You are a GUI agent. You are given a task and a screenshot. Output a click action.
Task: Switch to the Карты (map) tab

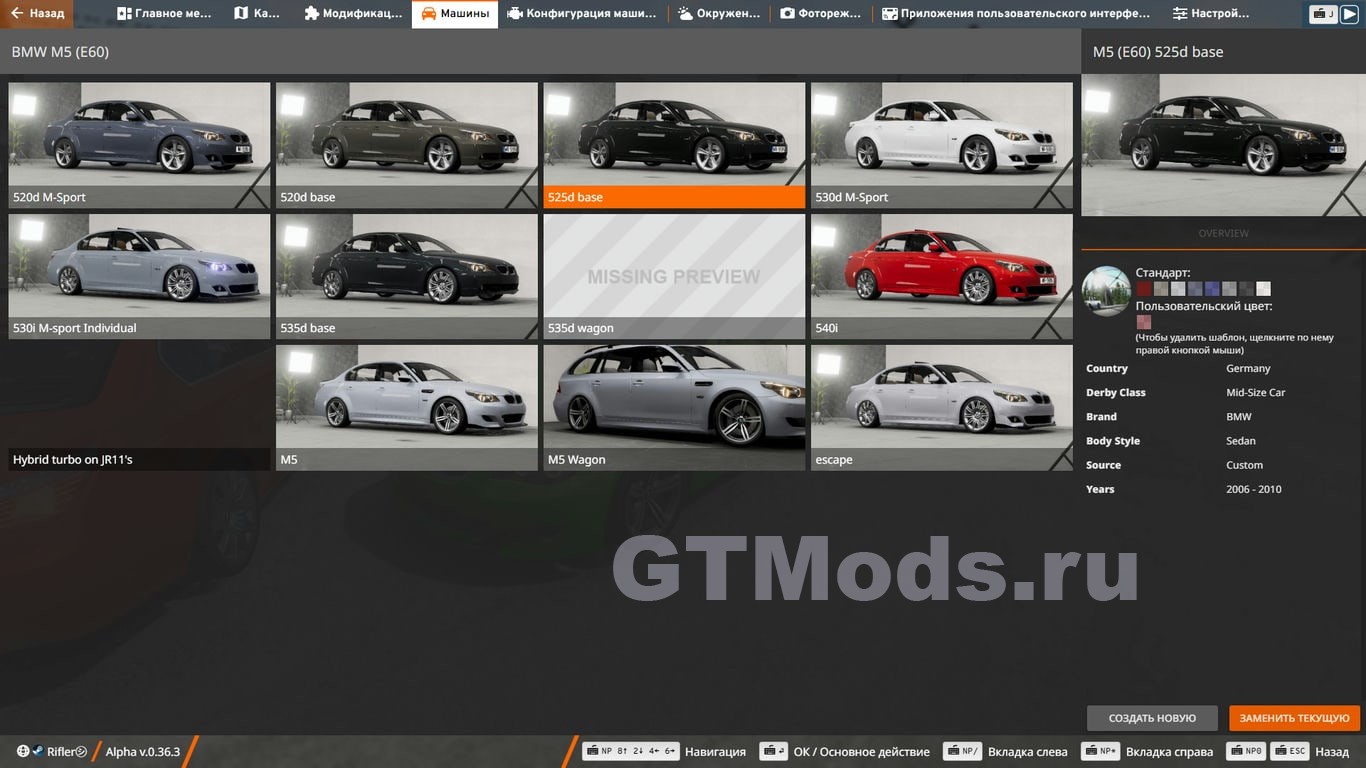tap(258, 14)
